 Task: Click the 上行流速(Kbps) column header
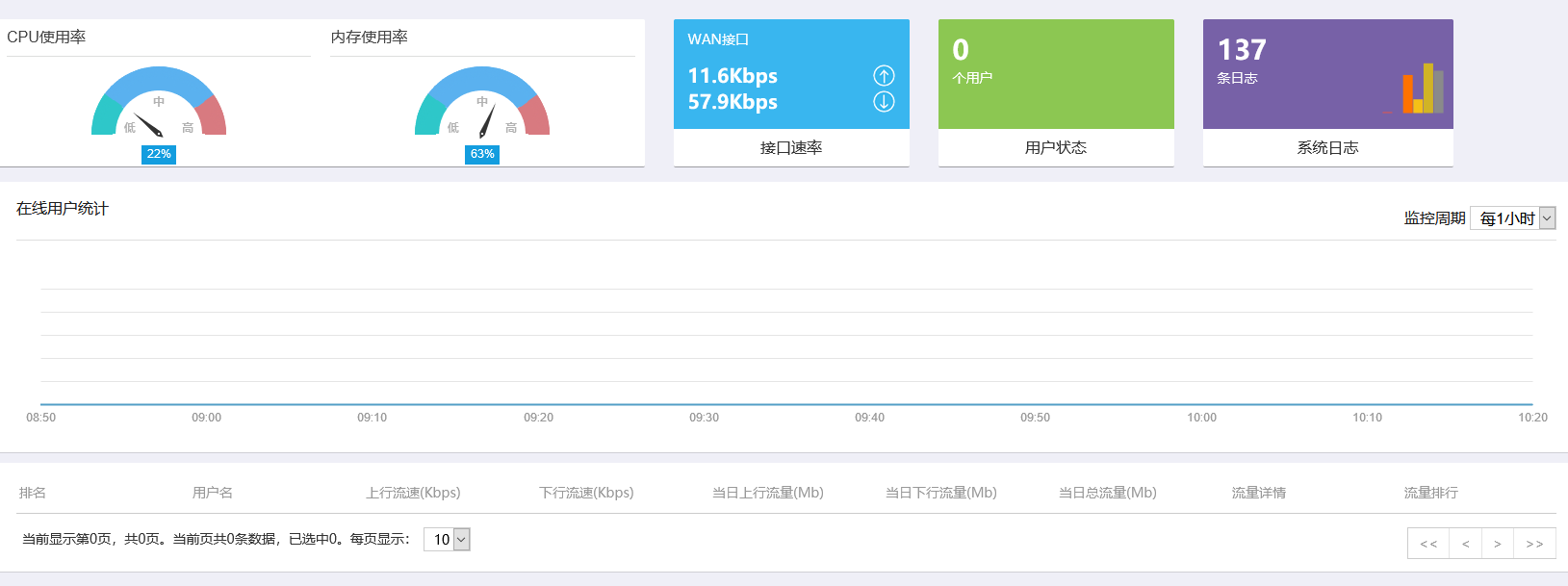(413, 493)
